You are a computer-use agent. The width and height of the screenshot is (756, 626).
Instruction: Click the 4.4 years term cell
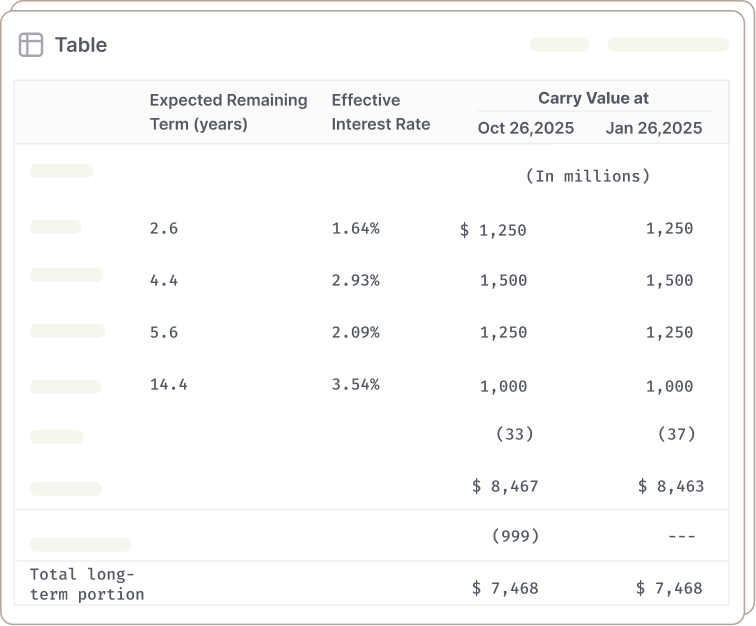click(164, 281)
